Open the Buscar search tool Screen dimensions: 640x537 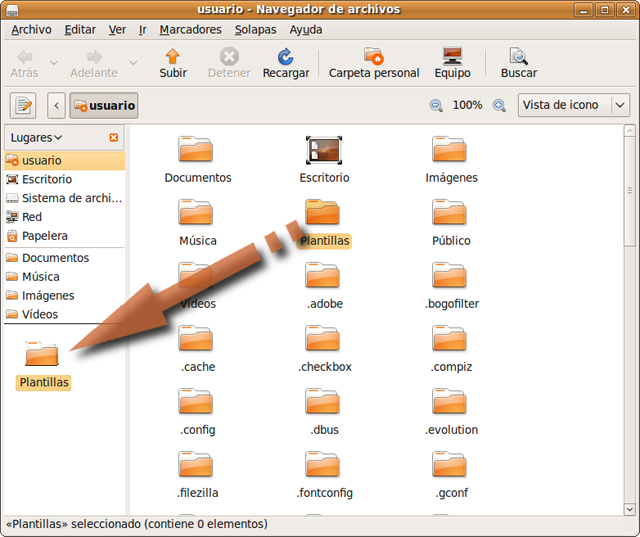click(x=518, y=57)
